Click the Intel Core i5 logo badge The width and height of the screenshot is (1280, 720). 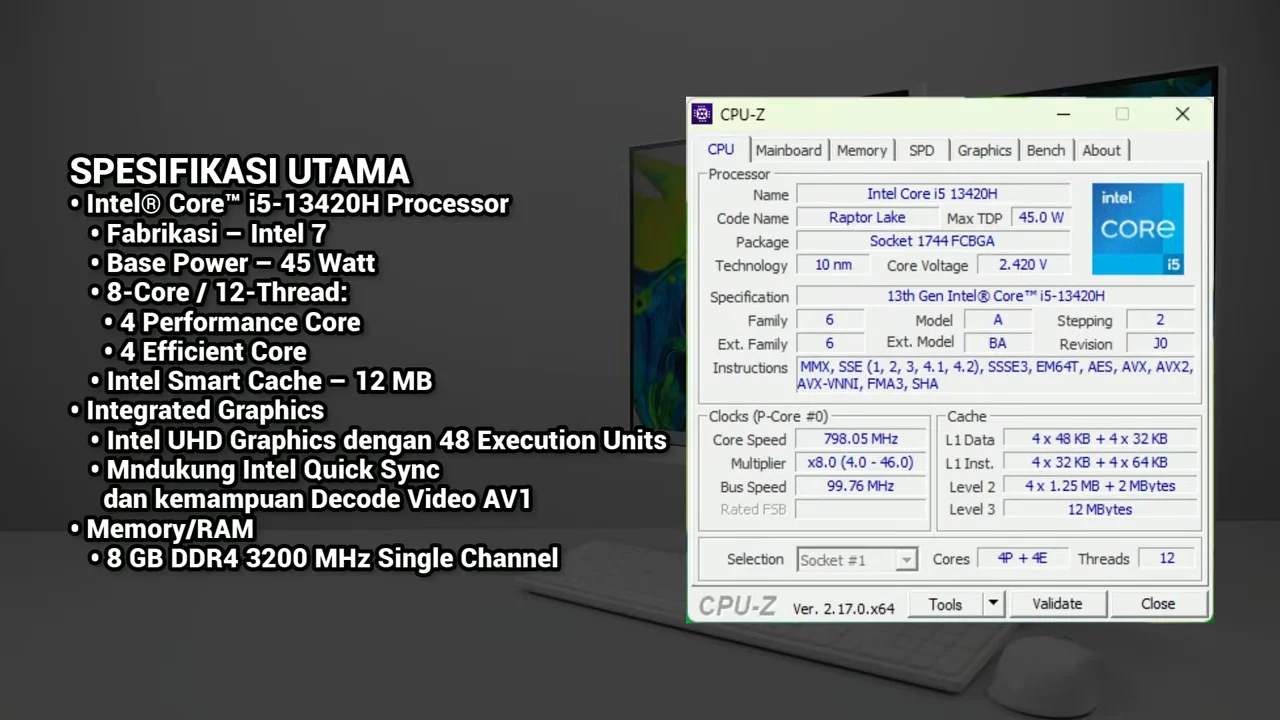click(1138, 228)
